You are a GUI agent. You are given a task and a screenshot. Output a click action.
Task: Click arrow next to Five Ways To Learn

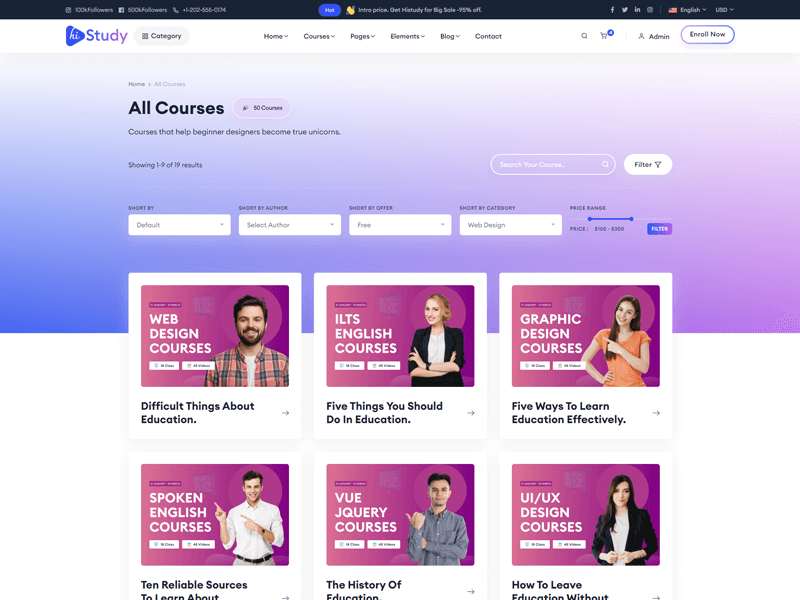(x=656, y=413)
